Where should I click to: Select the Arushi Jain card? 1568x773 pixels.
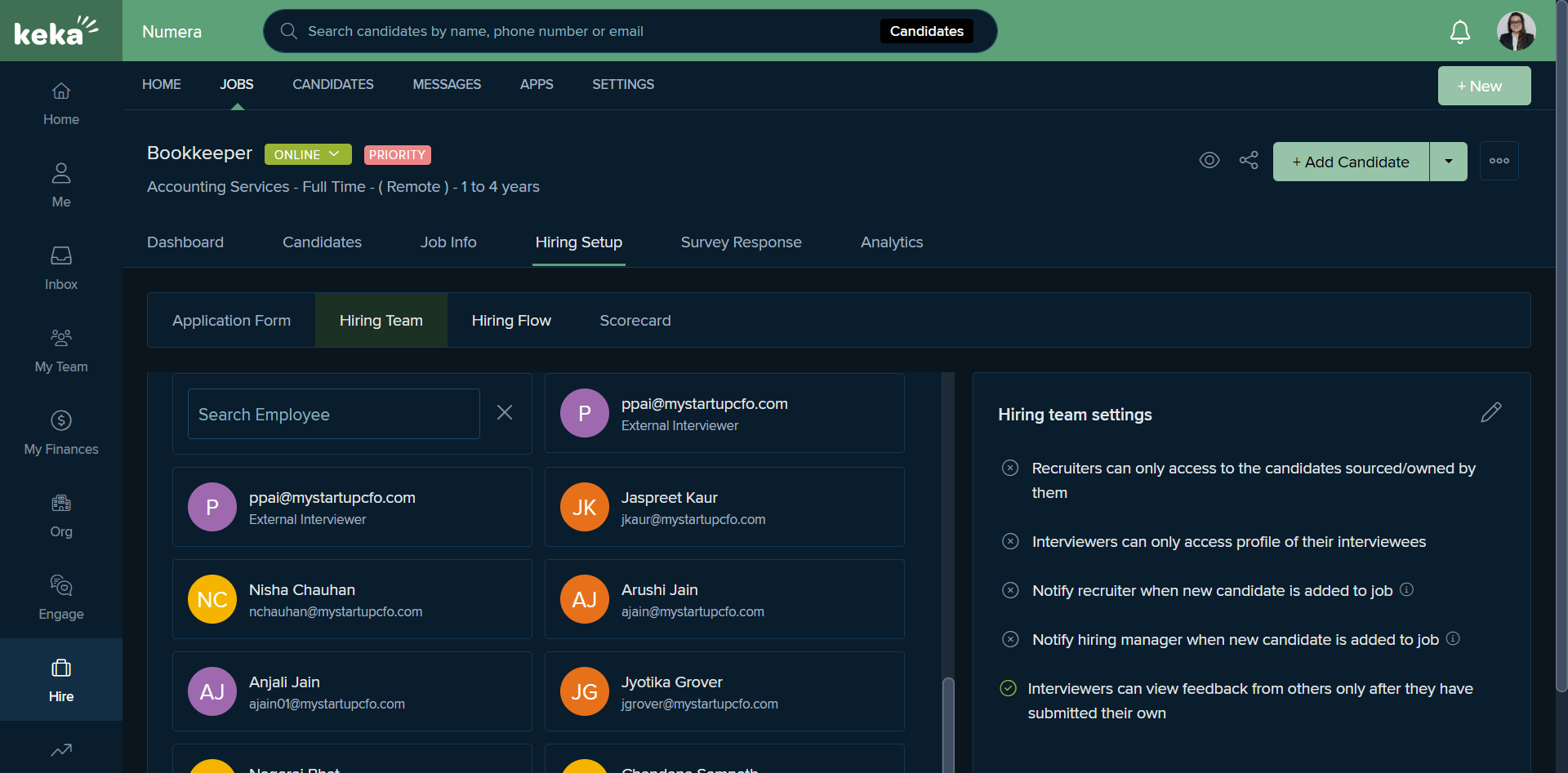coord(724,599)
